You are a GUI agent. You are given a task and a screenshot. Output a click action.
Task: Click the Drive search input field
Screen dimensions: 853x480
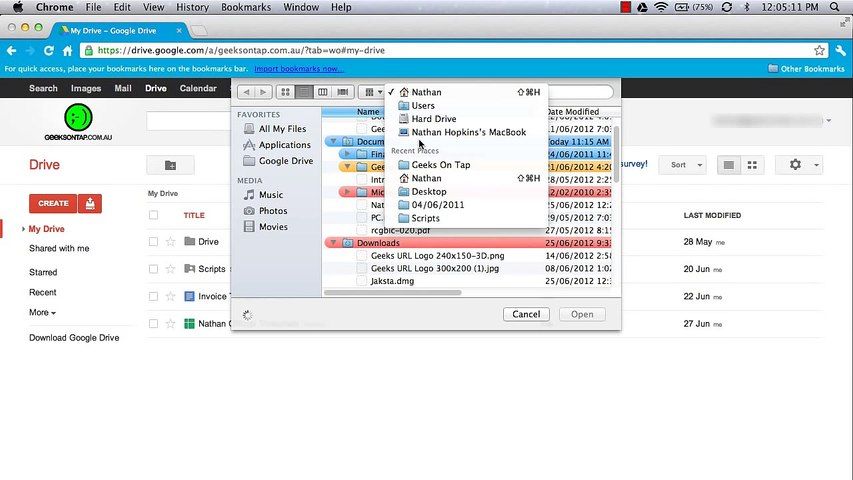(188, 121)
